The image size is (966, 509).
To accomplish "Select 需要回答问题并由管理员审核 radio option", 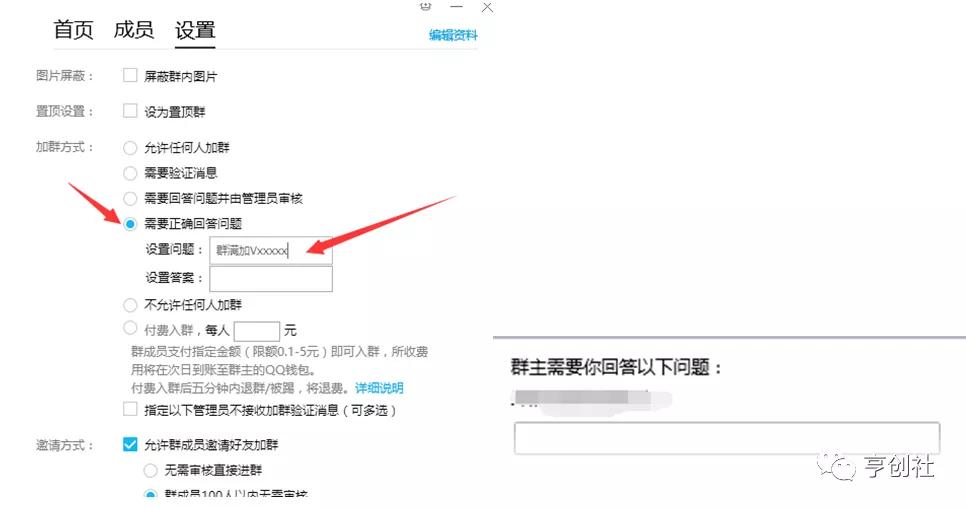I will pyautogui.click(x=130, y=198).
